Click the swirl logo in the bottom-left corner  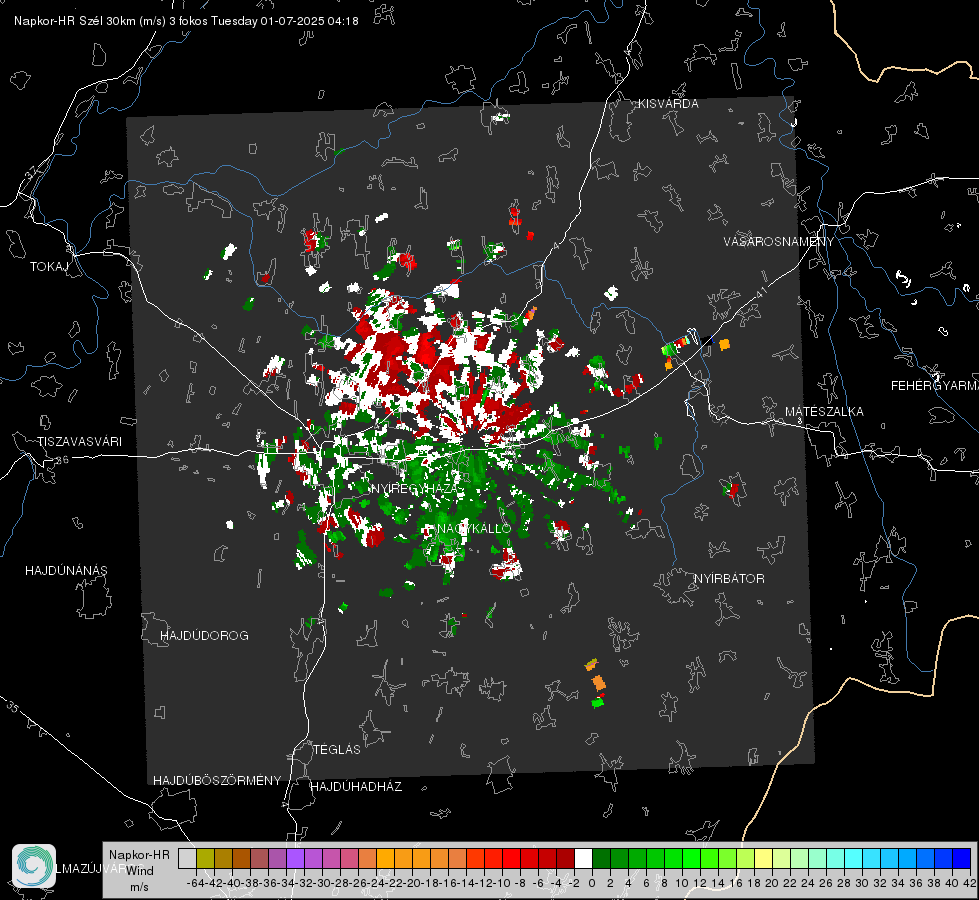34,866
